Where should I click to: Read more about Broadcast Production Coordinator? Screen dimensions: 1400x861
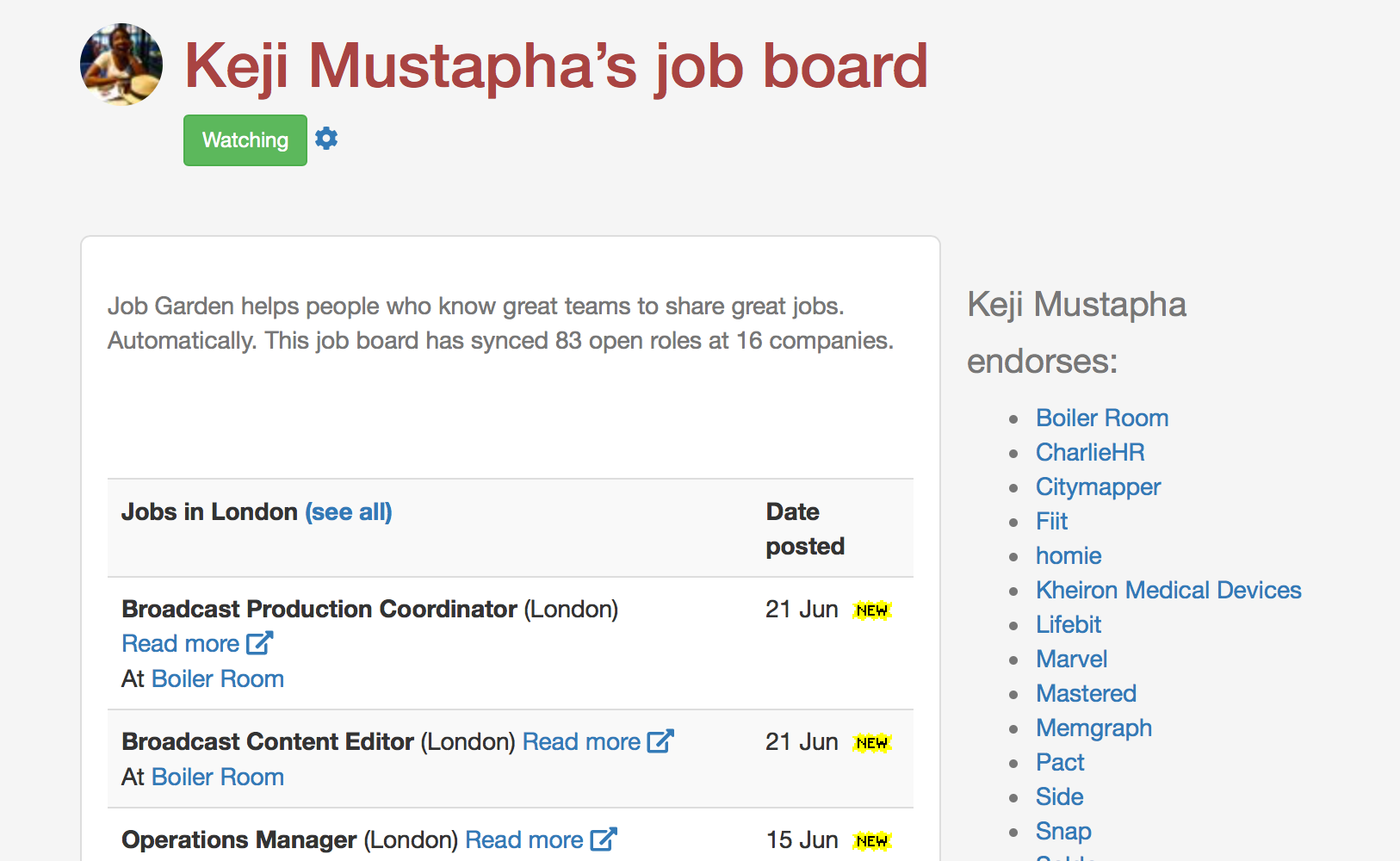(x=181, y=644)
